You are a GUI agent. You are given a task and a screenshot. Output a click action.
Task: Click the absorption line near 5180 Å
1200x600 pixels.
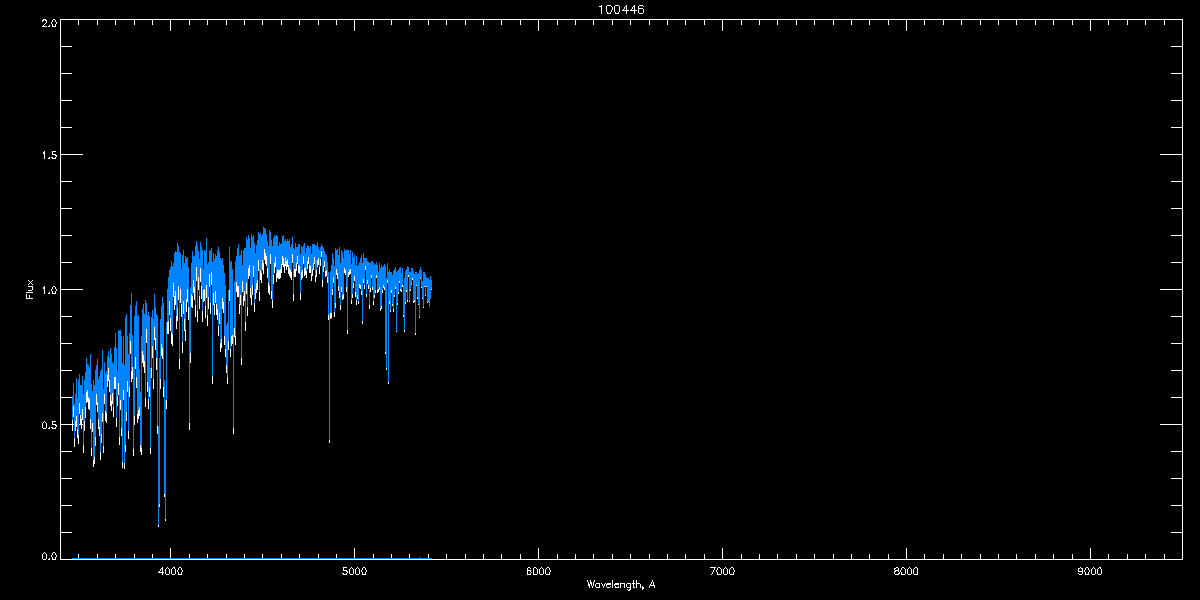tap(388, 378)
